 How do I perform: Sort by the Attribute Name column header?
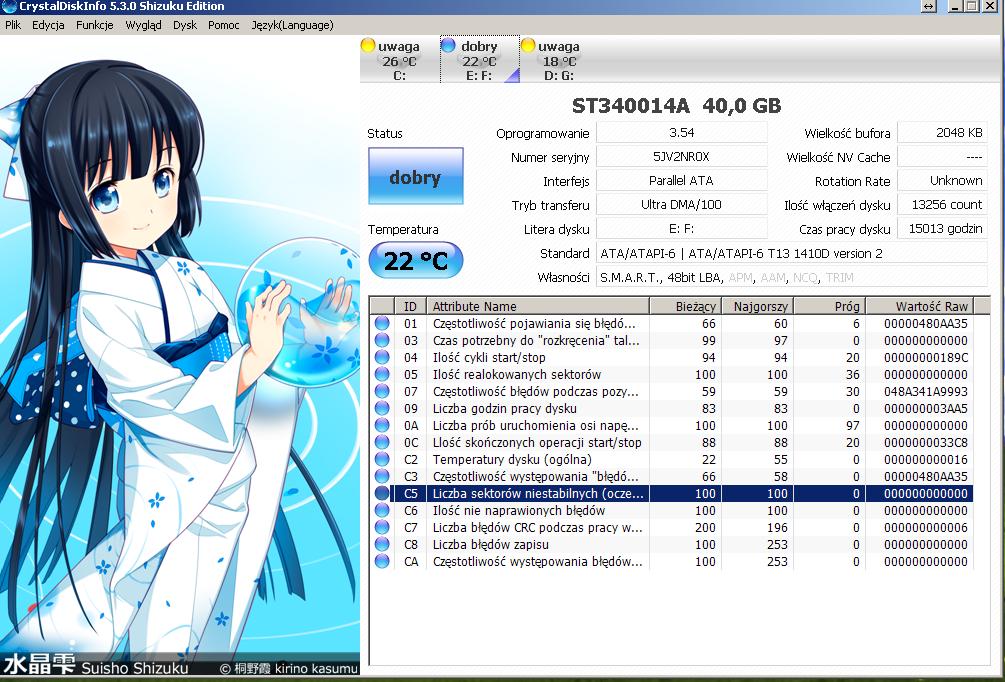click(538, 306)
